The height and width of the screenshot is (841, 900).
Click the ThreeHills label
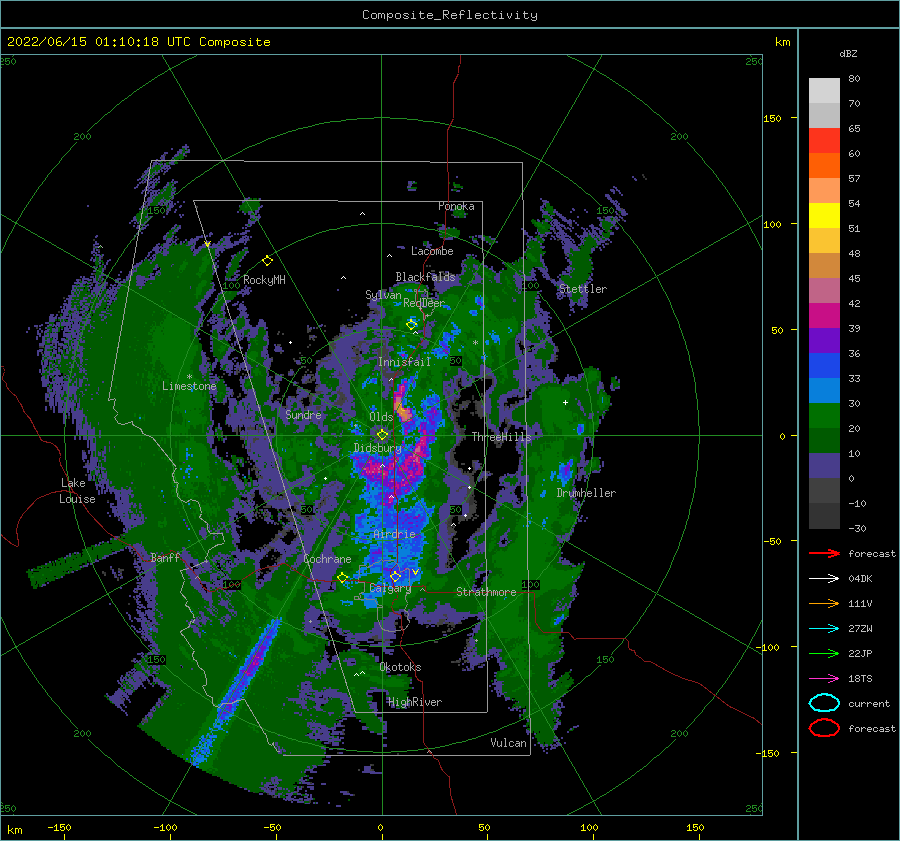[x=501, y=437]
